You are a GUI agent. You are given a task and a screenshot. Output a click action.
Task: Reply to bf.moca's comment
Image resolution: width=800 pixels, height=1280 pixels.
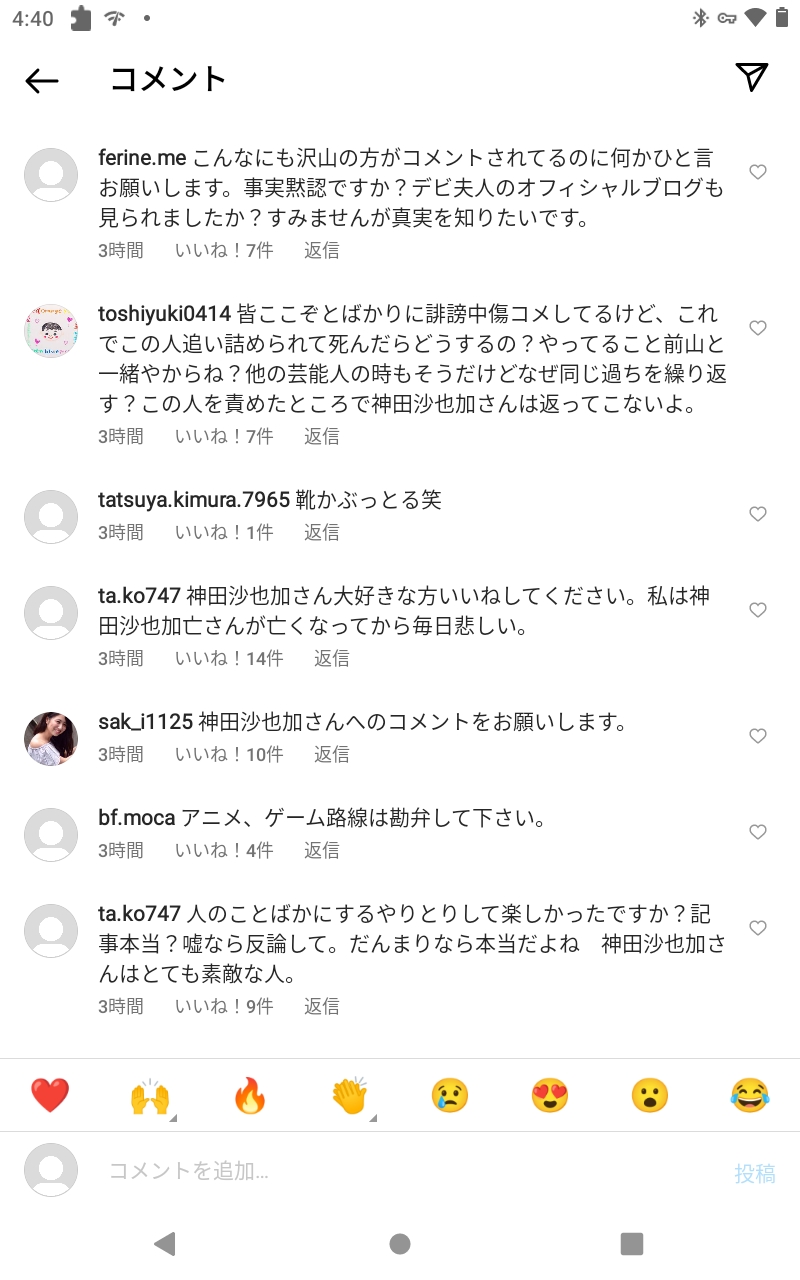321,850
